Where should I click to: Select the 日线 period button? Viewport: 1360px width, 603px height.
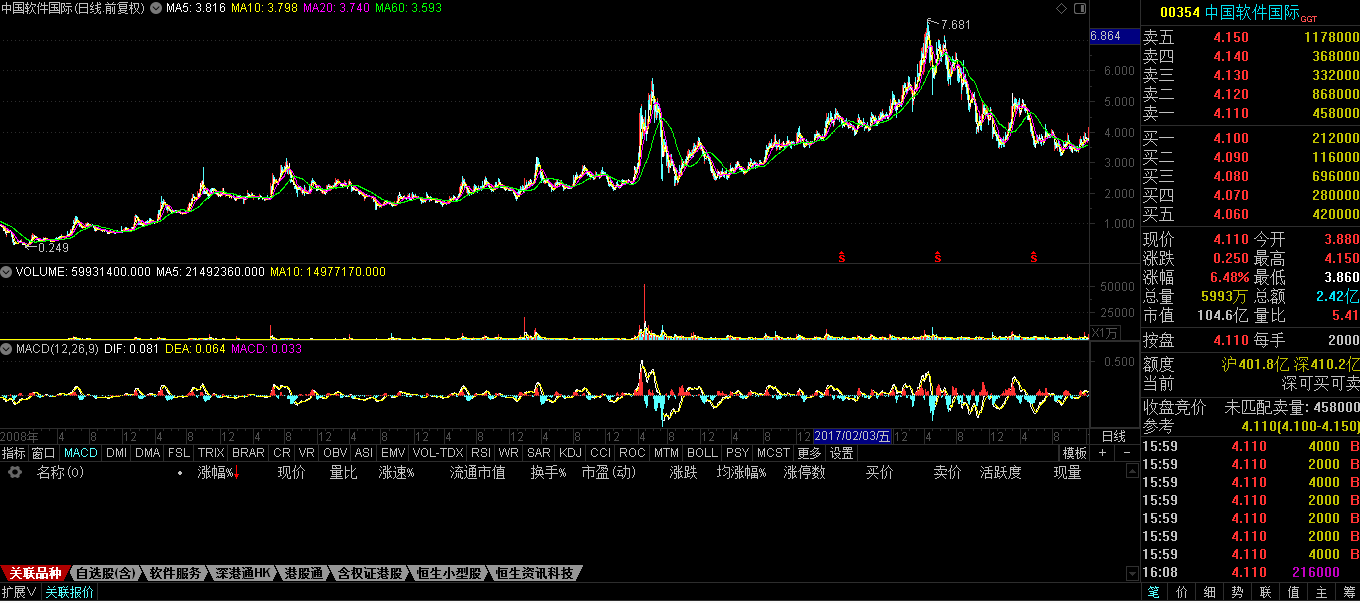point(1113,436)
